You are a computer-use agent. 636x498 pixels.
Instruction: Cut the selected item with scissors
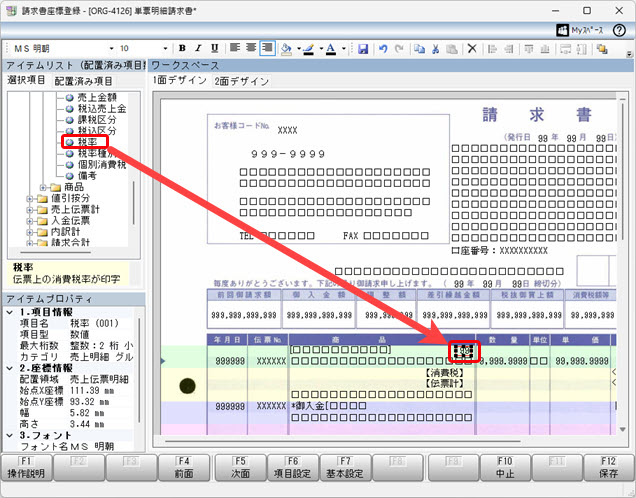tap(436, 49)
